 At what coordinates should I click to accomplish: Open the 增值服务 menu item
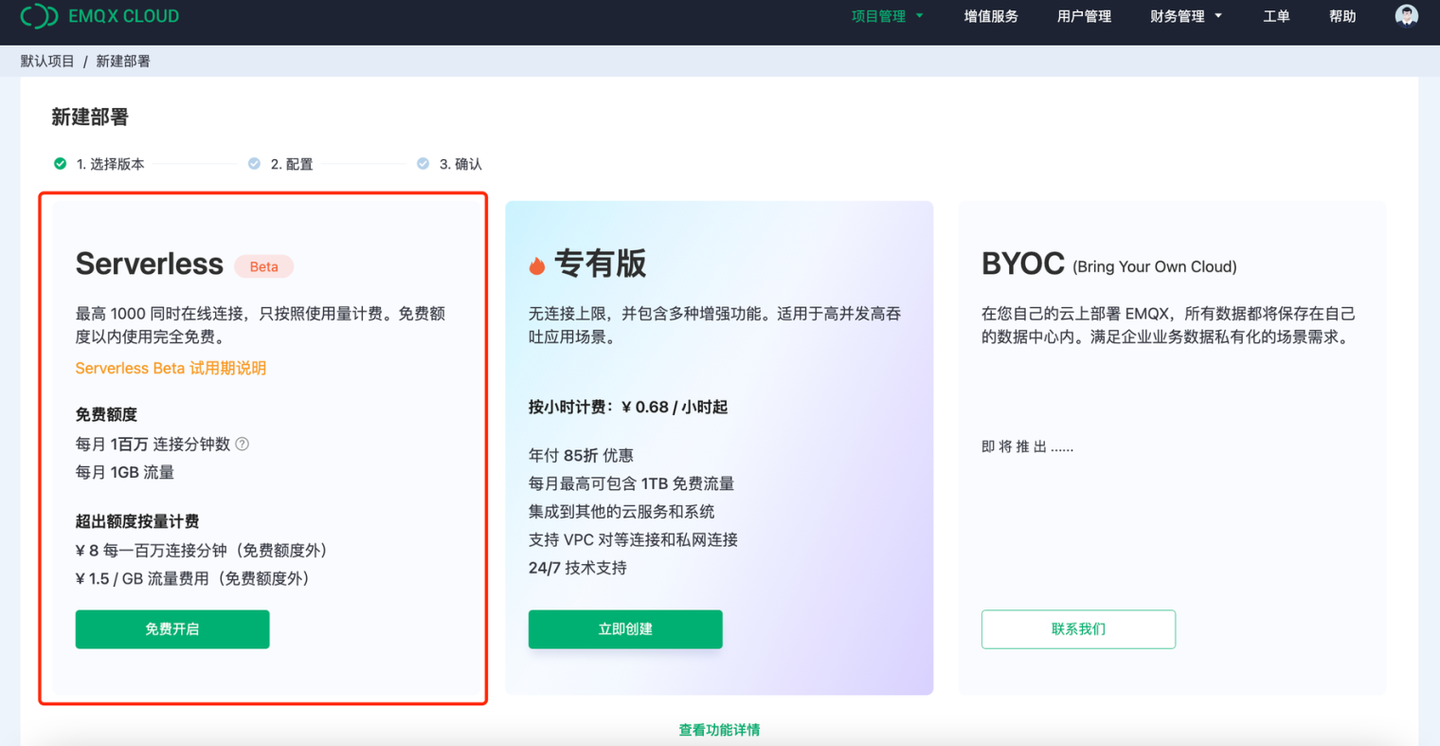[991, 16]
